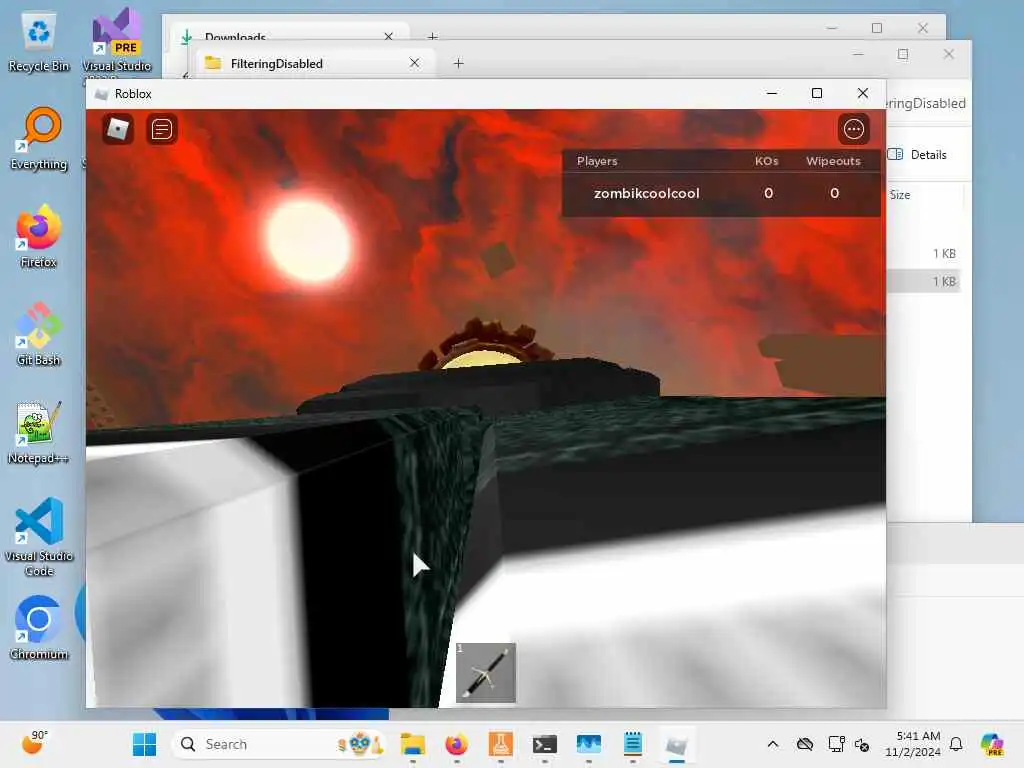1024x768 pixels.
Task: Launch Firefox from the desktop
Action: click(39, 236)
